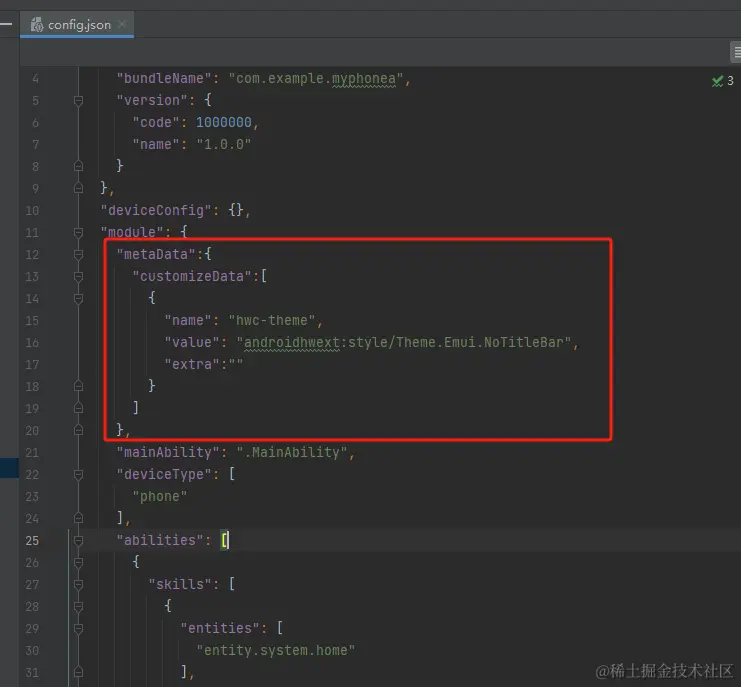741x687 pixels.
Task: Collapse the "abilities" array on line 25
Action: 78,541
